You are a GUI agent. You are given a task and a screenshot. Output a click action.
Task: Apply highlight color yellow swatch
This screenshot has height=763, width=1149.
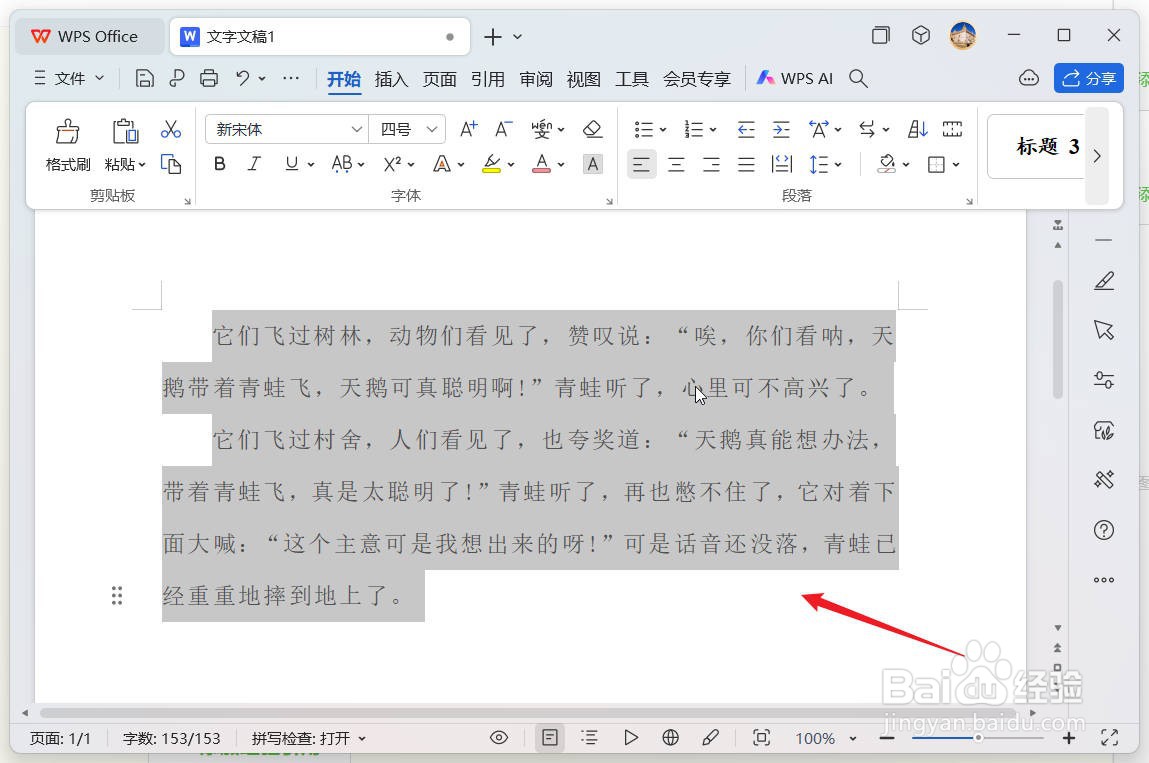(491, 164)
